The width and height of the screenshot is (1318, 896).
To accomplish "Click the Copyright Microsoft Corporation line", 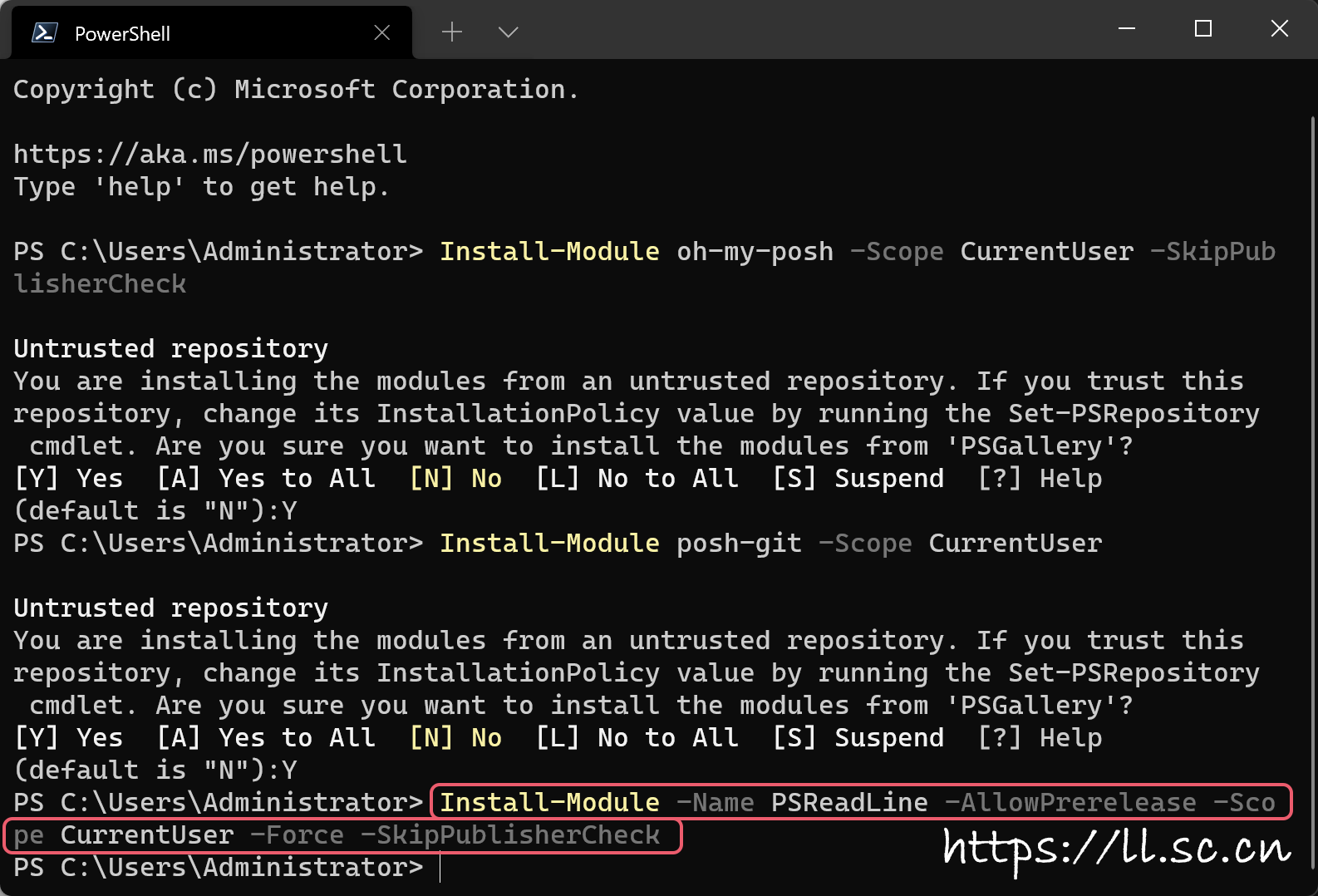I will (x=296, y=90).
